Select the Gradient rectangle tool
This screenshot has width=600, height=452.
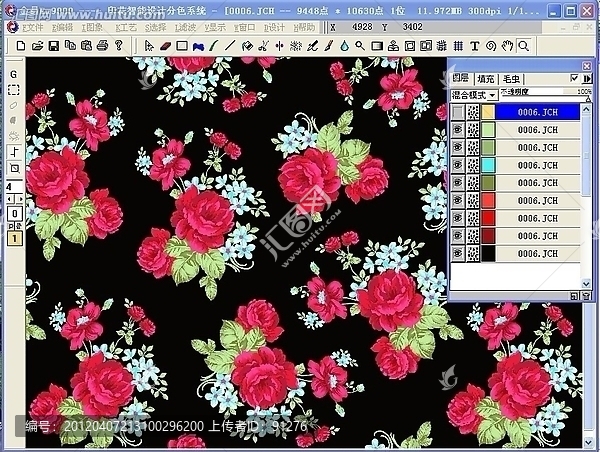click(x=377, y=46)
